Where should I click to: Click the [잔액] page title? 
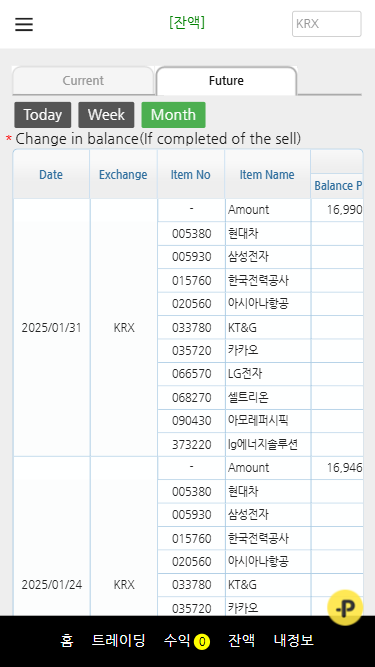[x=187, y=22]
